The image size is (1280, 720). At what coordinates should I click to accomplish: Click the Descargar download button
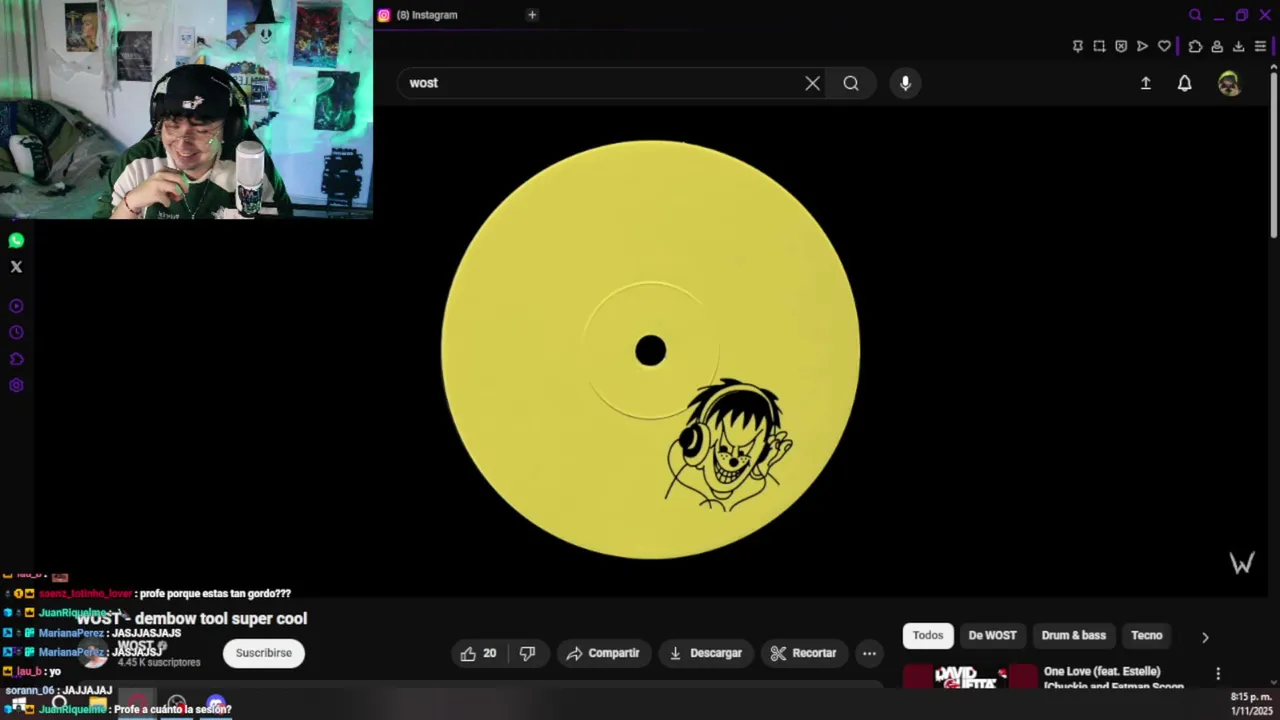point(705,653)
